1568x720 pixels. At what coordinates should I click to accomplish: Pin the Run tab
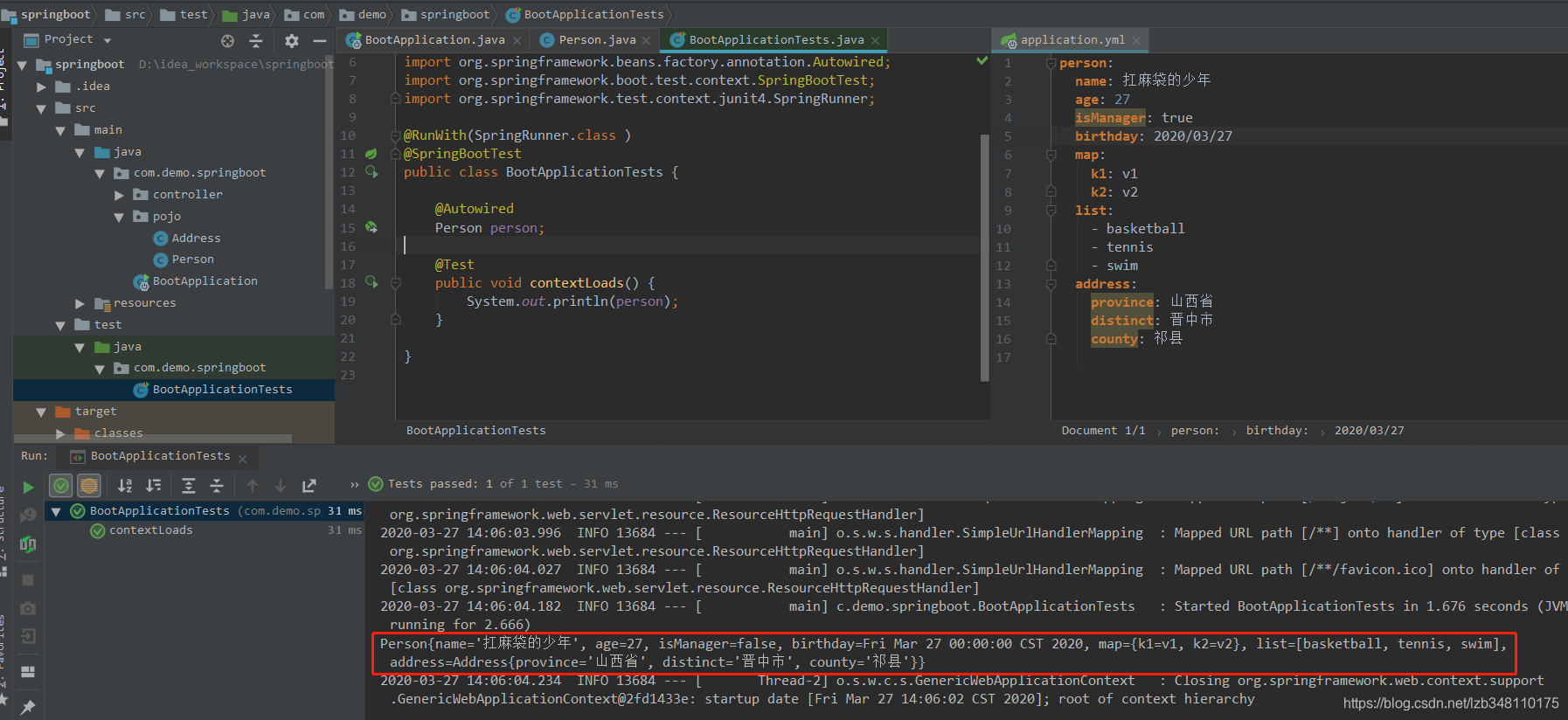point(28,706)
